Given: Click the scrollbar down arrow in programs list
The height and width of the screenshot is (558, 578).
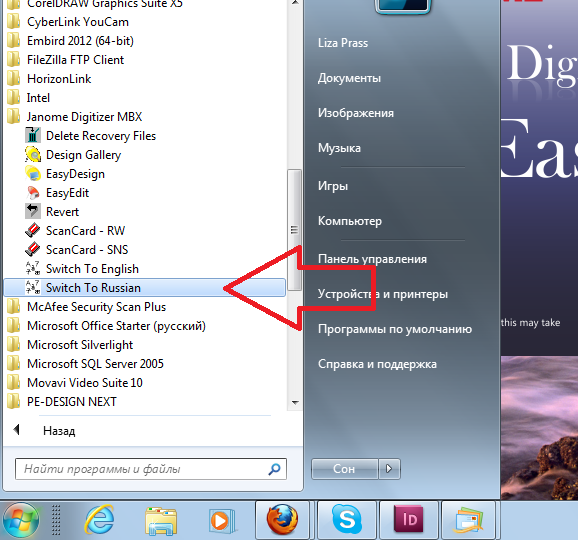Looking at the screenshot, I should [295, 402].
